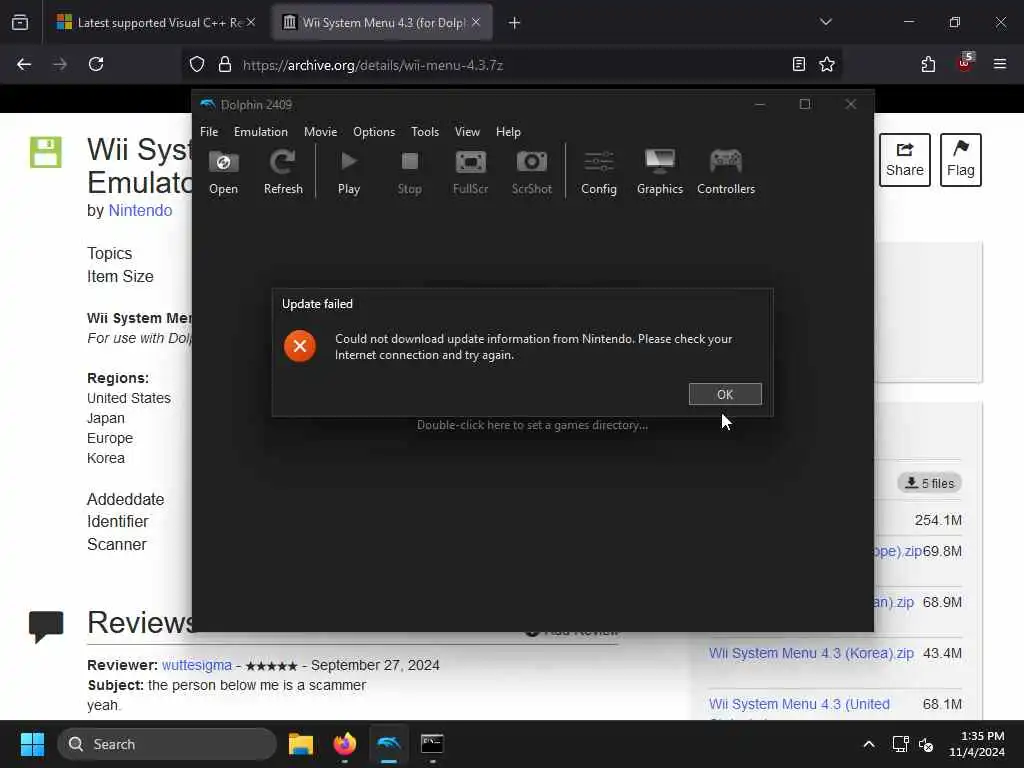Click the archive.org floppy disk software icon
Image resolution: width=1024 pixels, height=768 pixels.
[x=46, y=152]
